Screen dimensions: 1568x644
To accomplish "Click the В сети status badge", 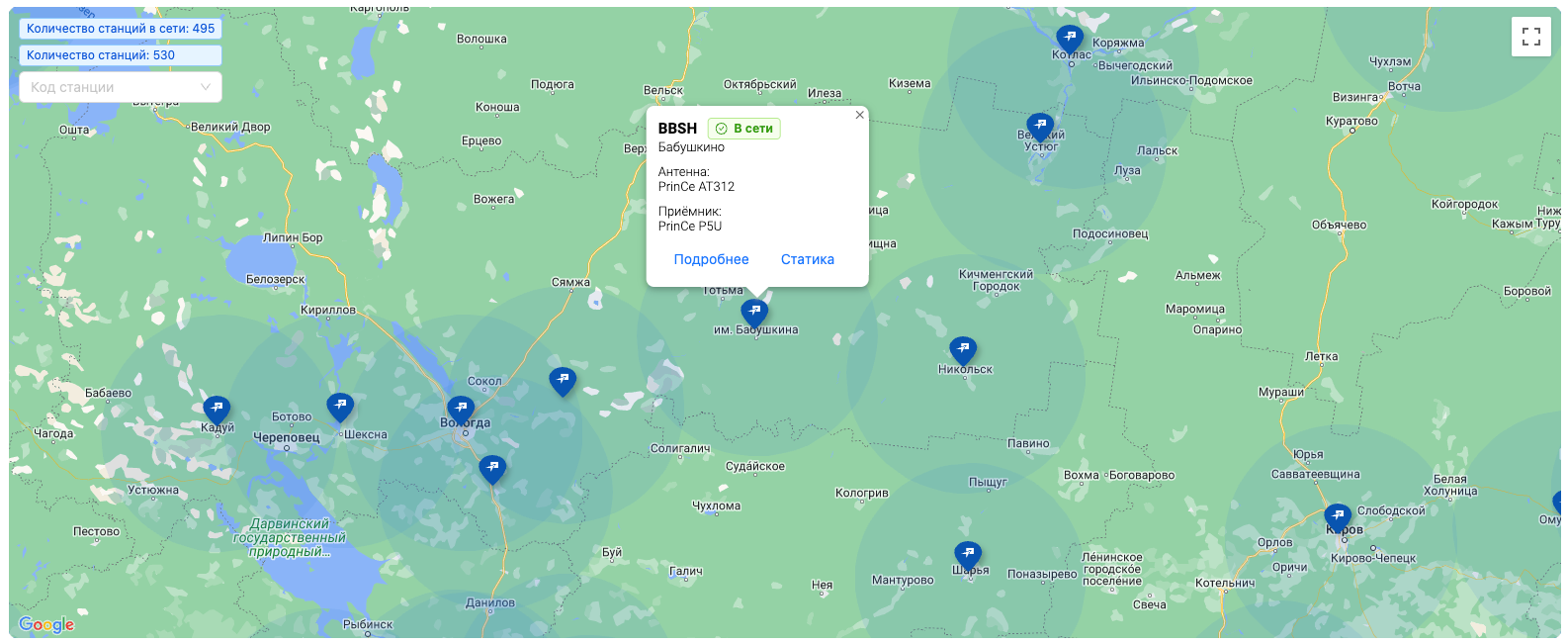I will click(744, 129).
